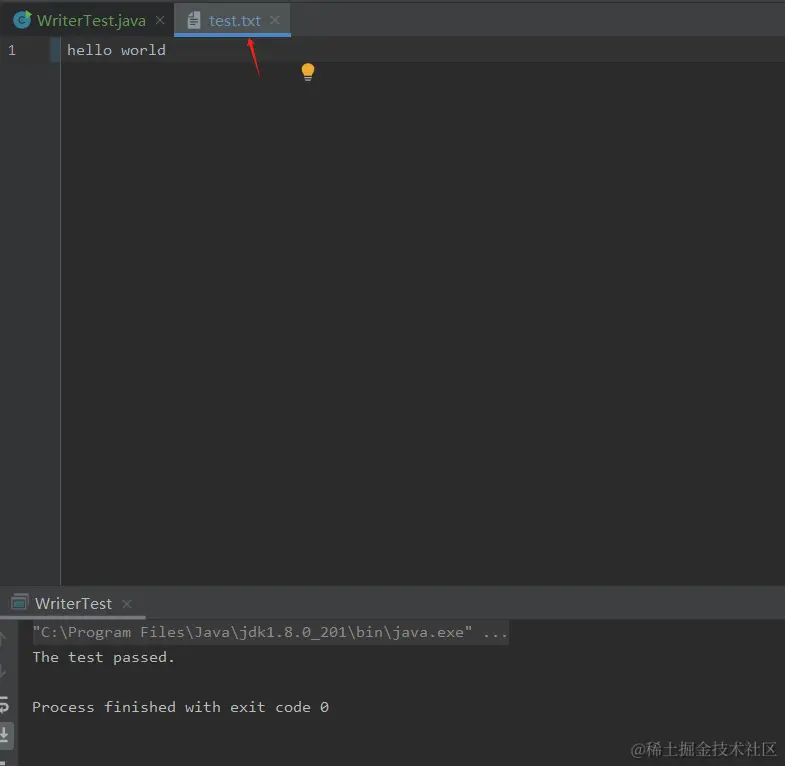
Task: Click scroll to end console icon
Action: 4,734
